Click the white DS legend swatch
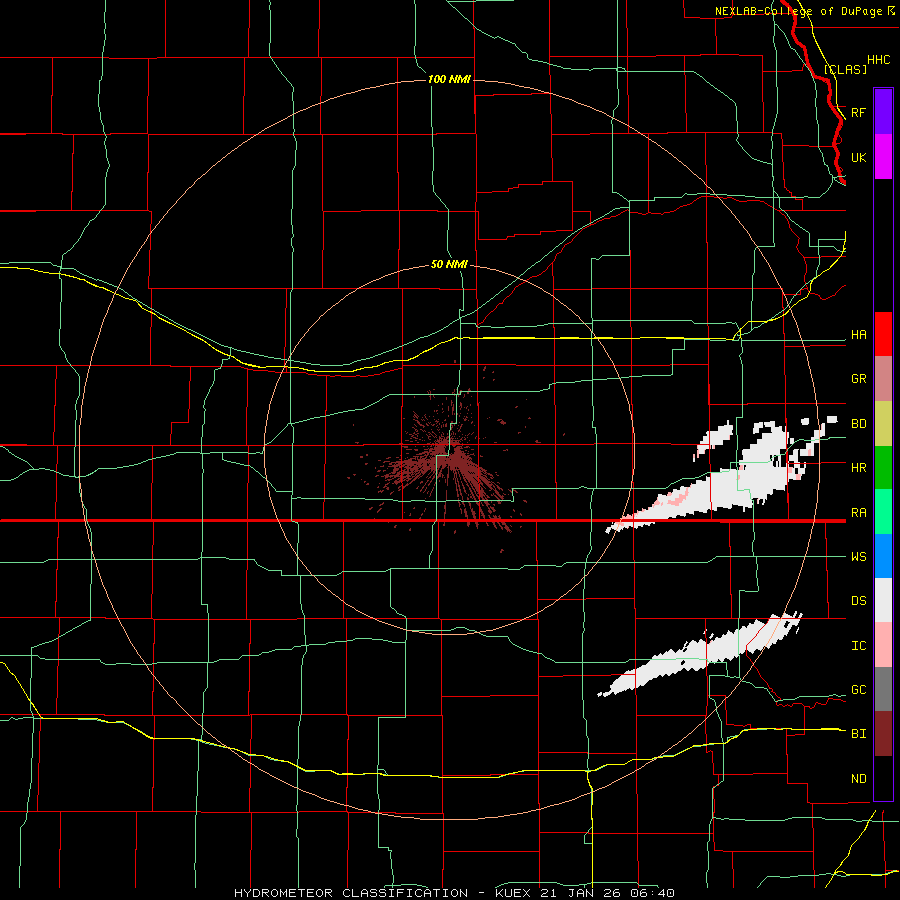 click(883, 600)
